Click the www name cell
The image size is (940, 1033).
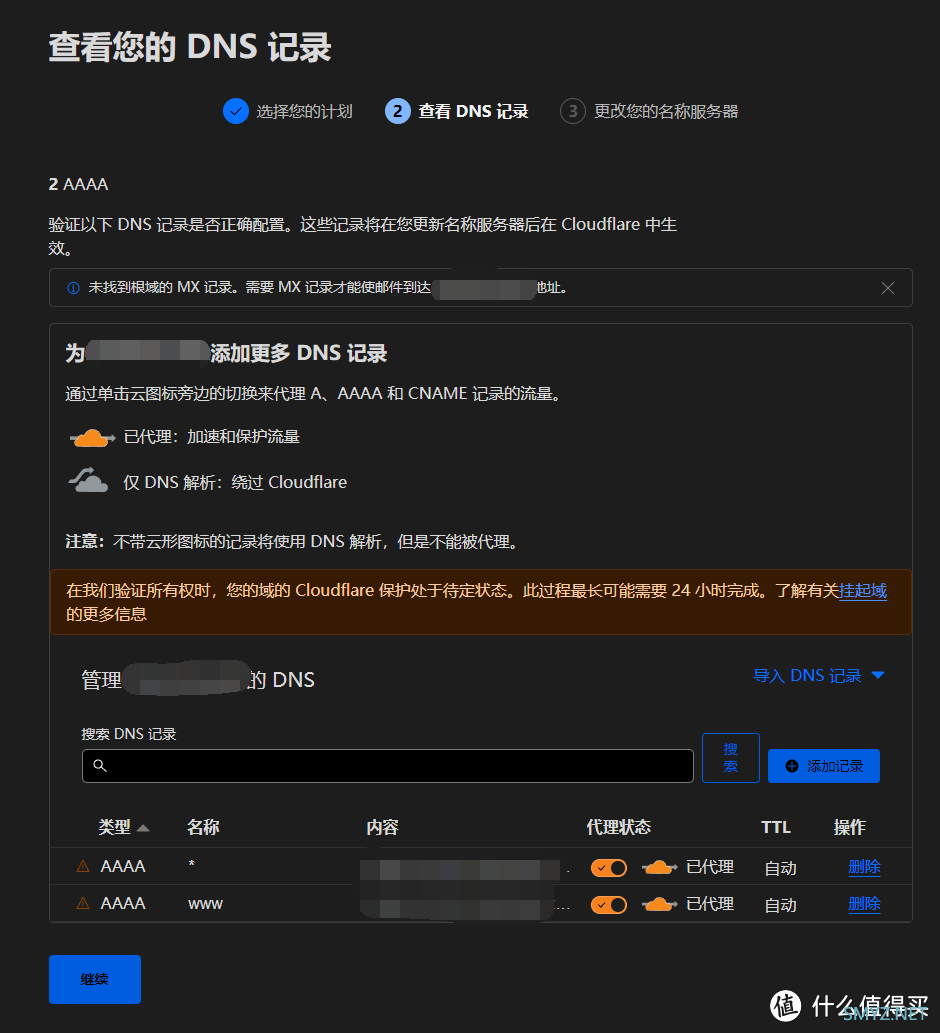click(206, 904)
